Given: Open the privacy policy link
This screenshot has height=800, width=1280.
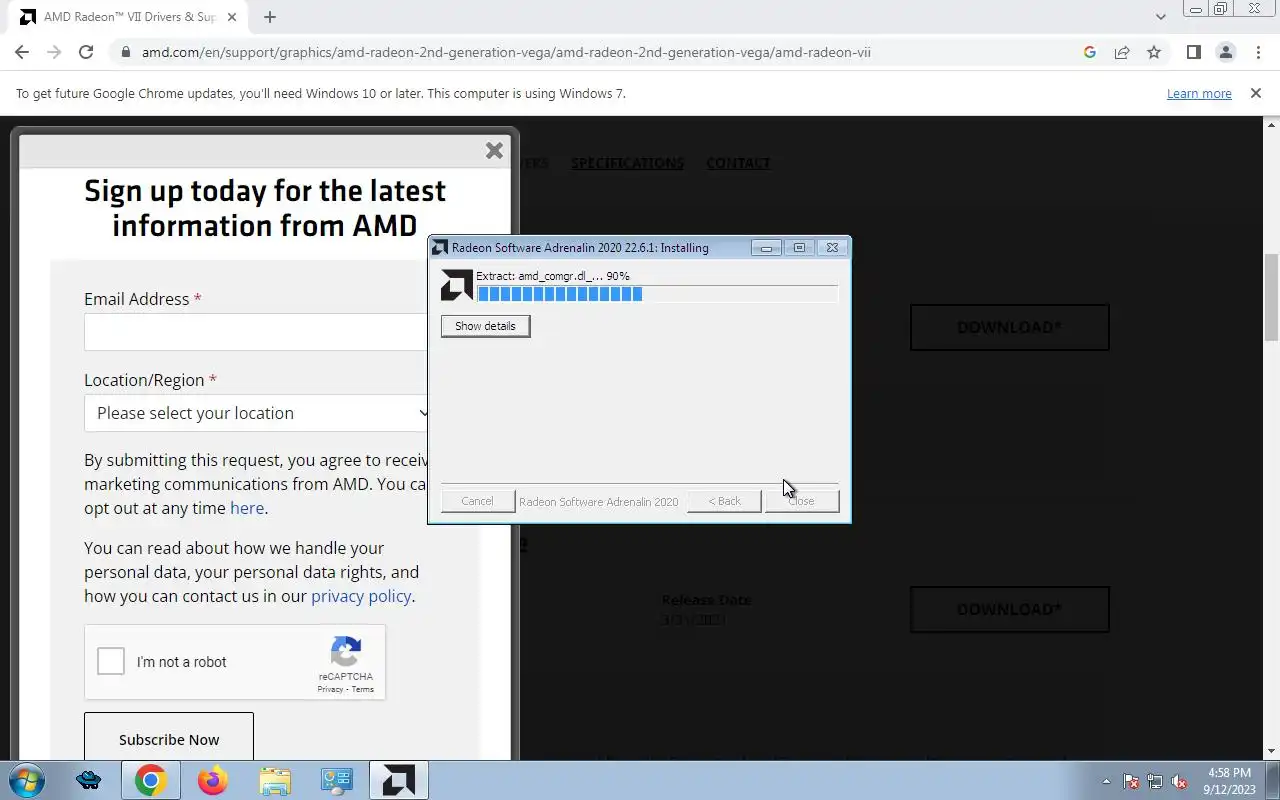Looking at the screenshot, I should pos(361,596).
